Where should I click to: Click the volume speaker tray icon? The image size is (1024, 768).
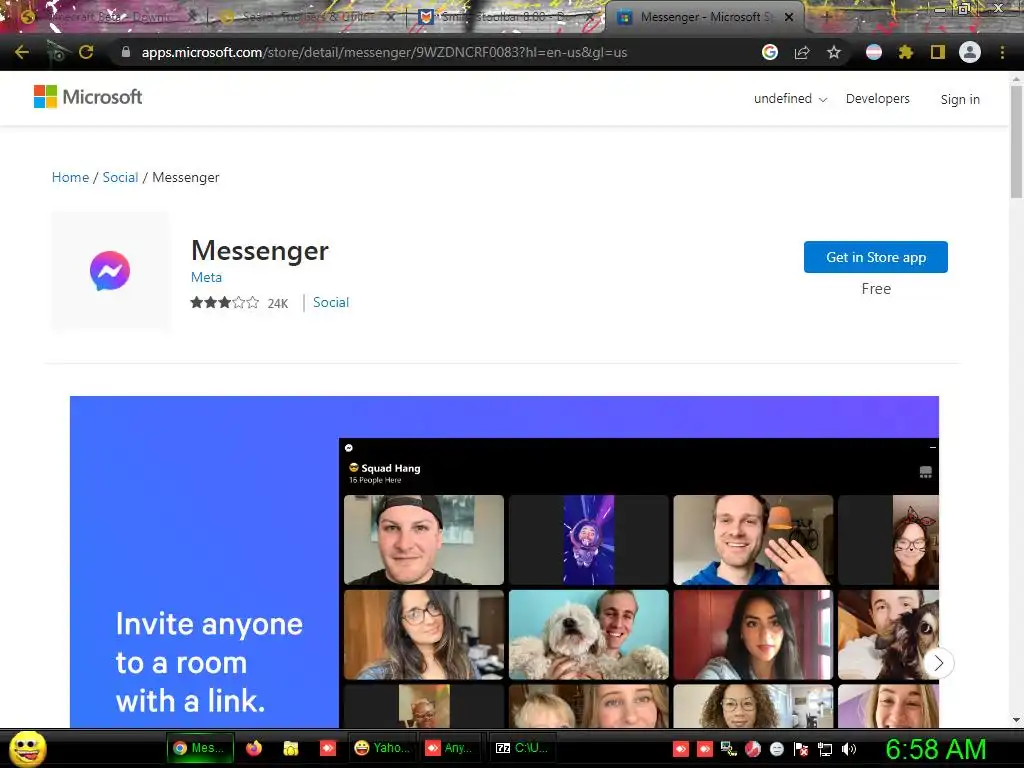tap(849, 749)
